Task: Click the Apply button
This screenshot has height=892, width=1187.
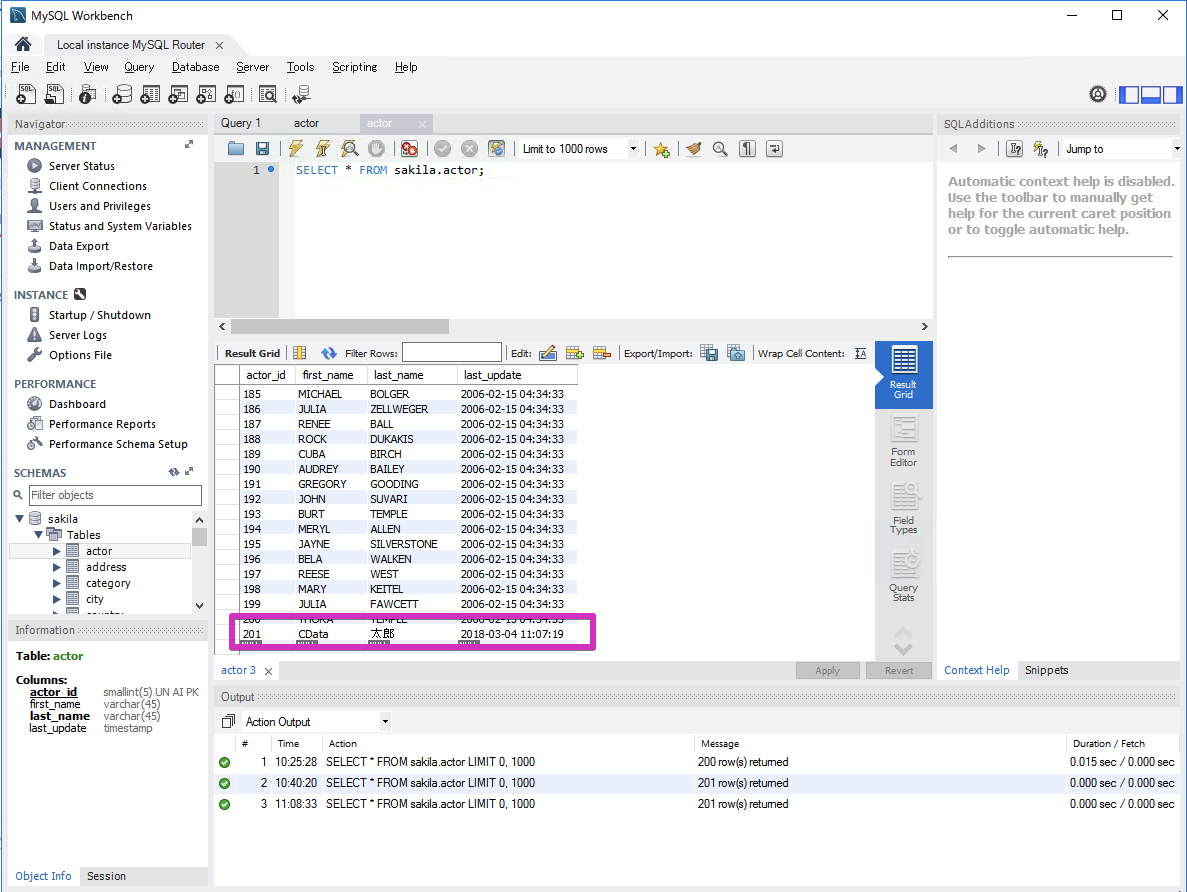Action: click(827, 670)
